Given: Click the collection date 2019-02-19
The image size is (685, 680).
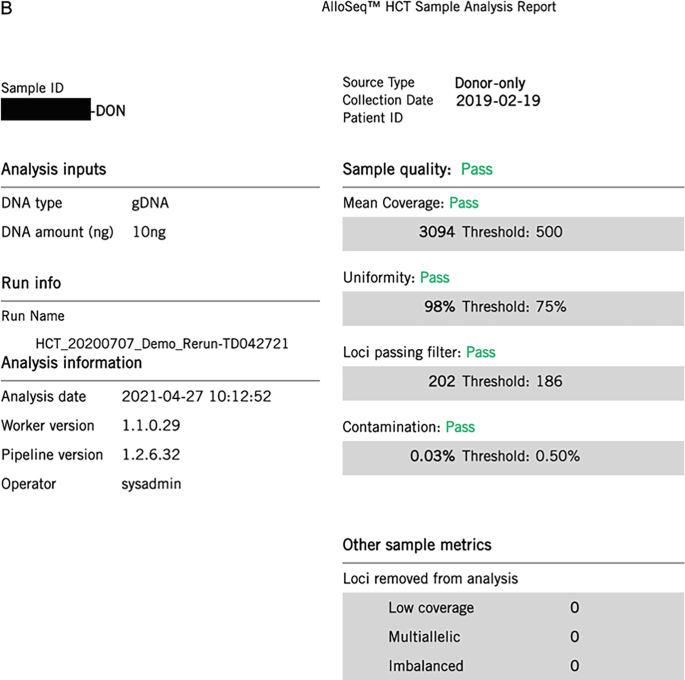Looking at the screenshot, I should pos(498,101).
